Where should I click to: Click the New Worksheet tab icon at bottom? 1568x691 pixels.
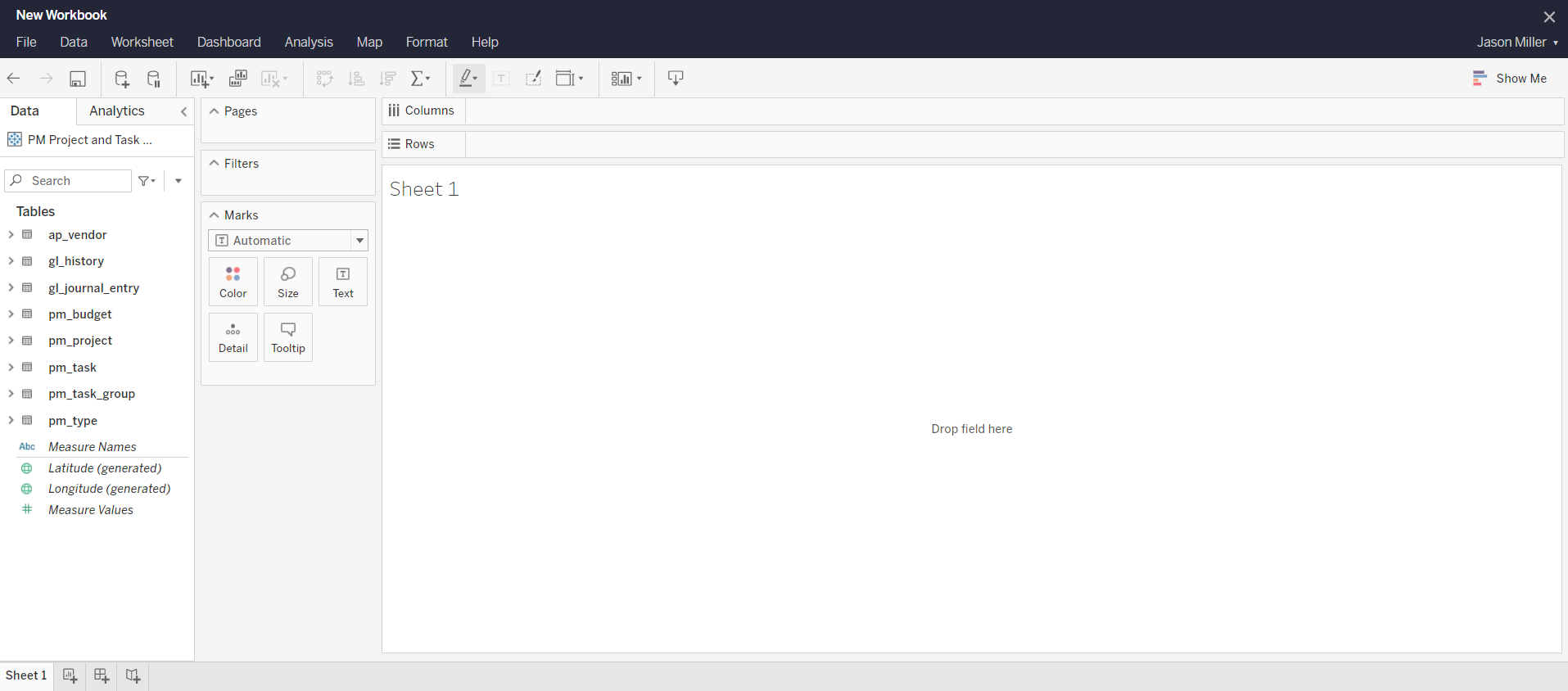point(70,675)
